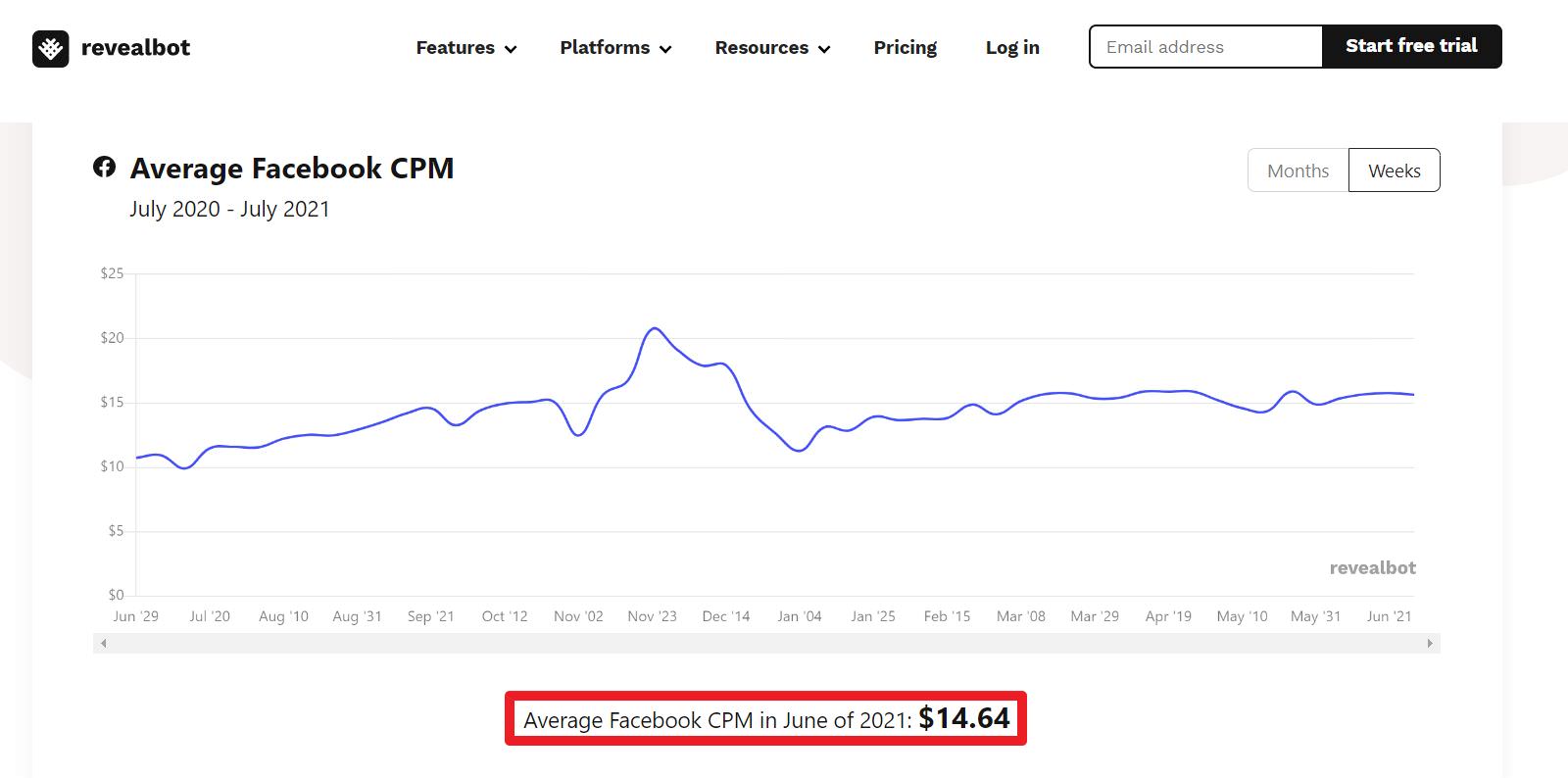Open the Resources dropdown chevron

(824, 49)
